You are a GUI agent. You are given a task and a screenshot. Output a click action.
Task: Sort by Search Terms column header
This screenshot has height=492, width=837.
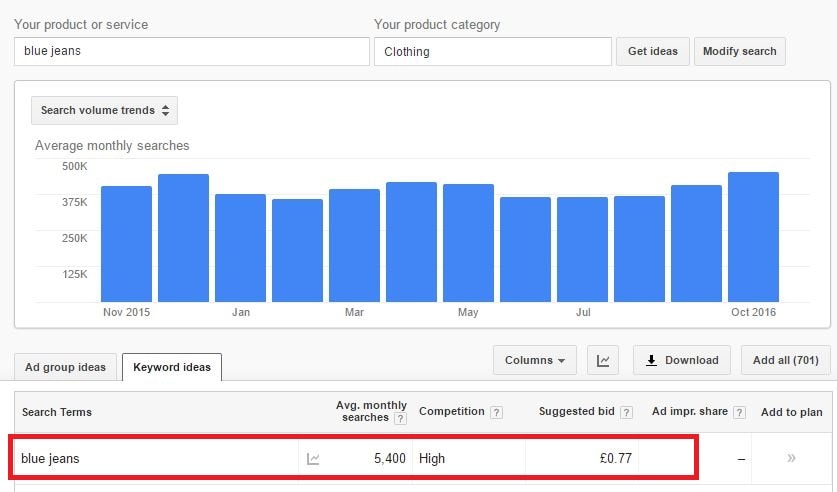[x=57, y=412]
